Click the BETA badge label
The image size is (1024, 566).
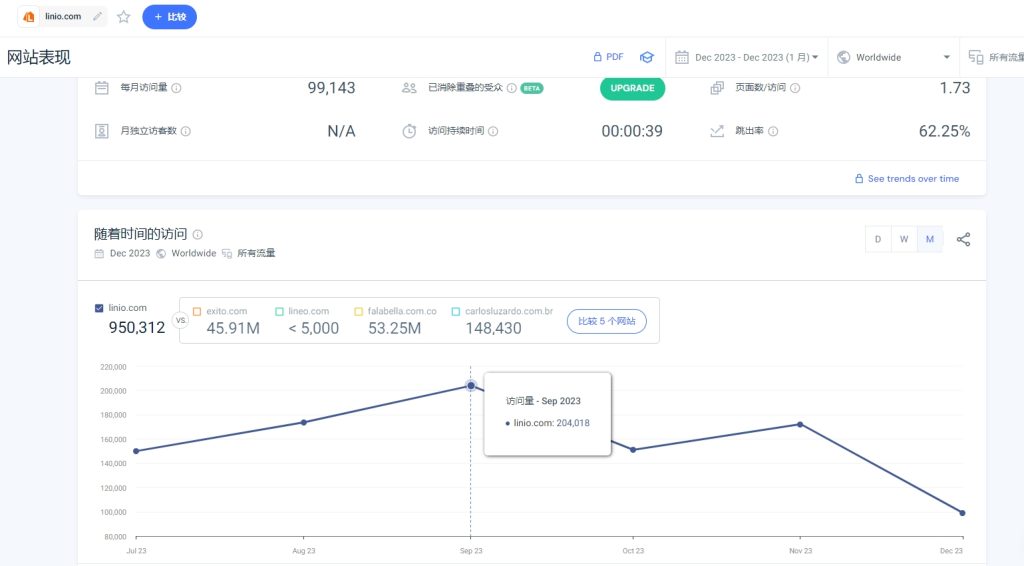point(532,88)
